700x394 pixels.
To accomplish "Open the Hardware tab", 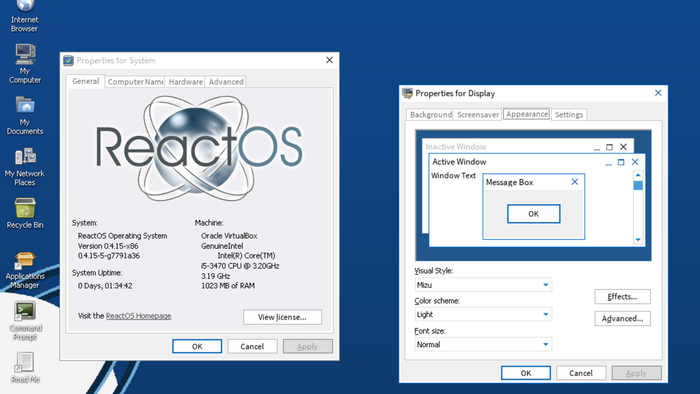I will pyautogui.click(x=185, y=82).
